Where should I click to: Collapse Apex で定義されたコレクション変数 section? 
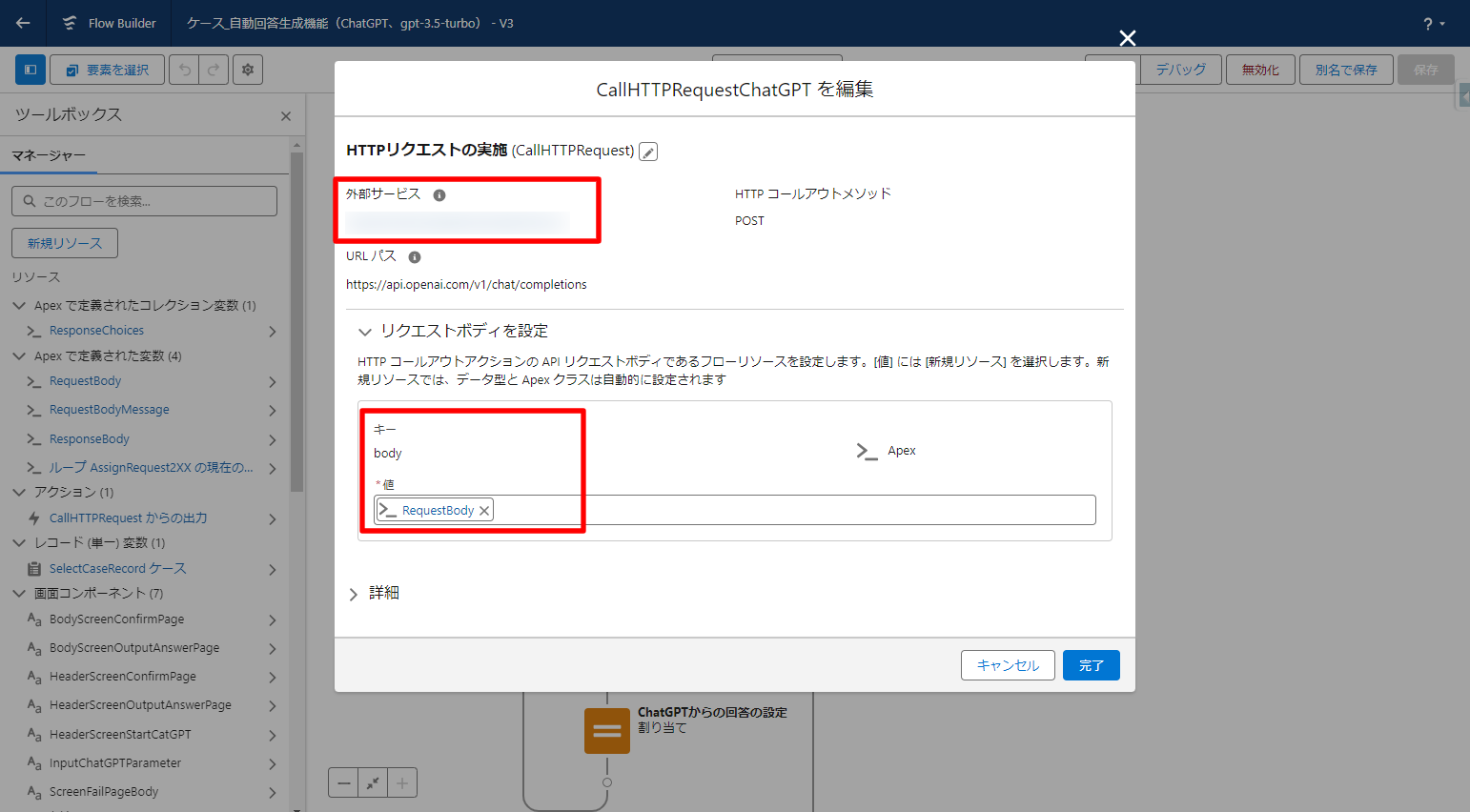[19, 305]
